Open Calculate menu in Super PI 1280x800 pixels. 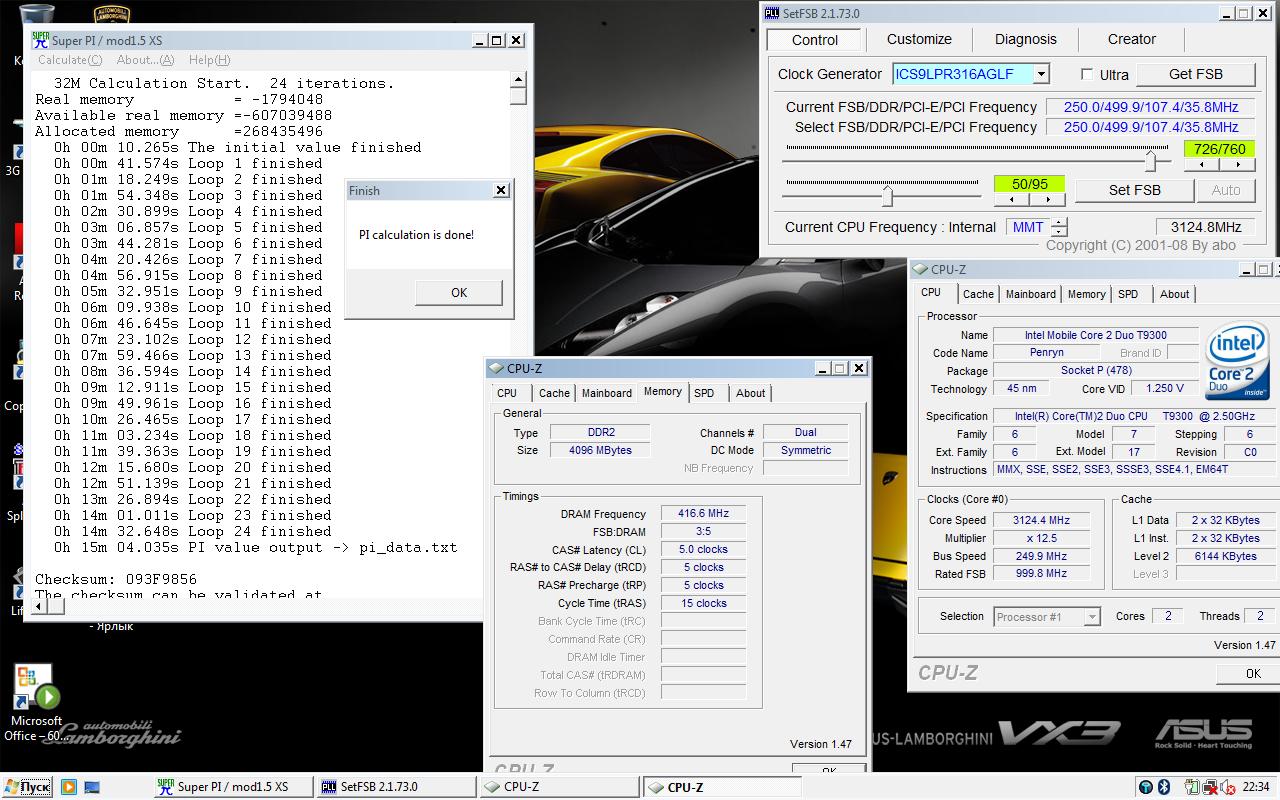pyautogui.click(x=70, y=60)
